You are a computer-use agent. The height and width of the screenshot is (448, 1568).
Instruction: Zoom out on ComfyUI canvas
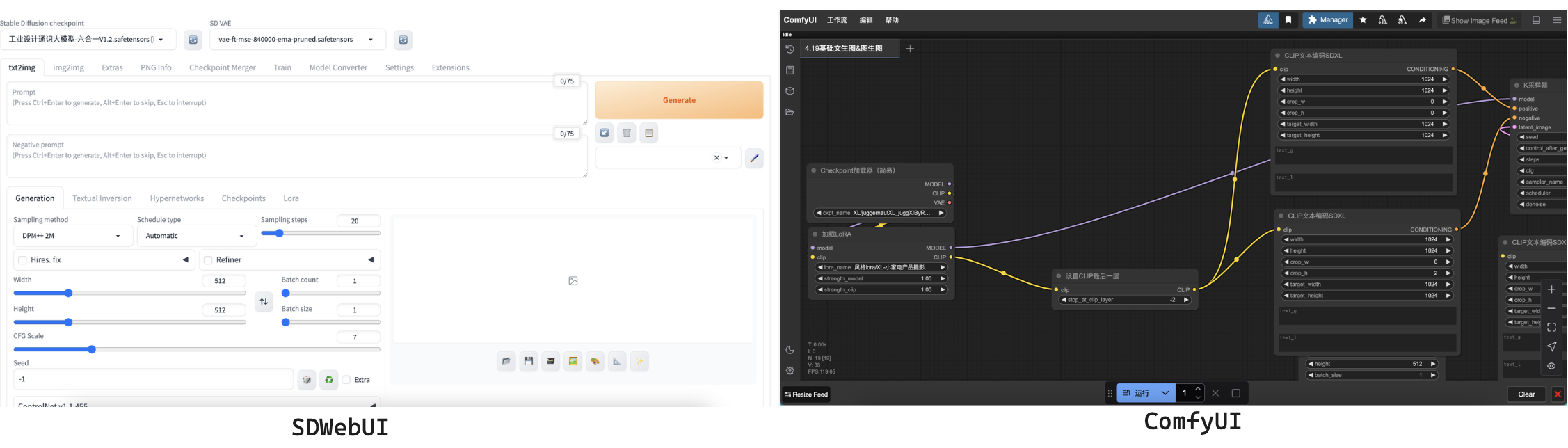(1551, 308)
